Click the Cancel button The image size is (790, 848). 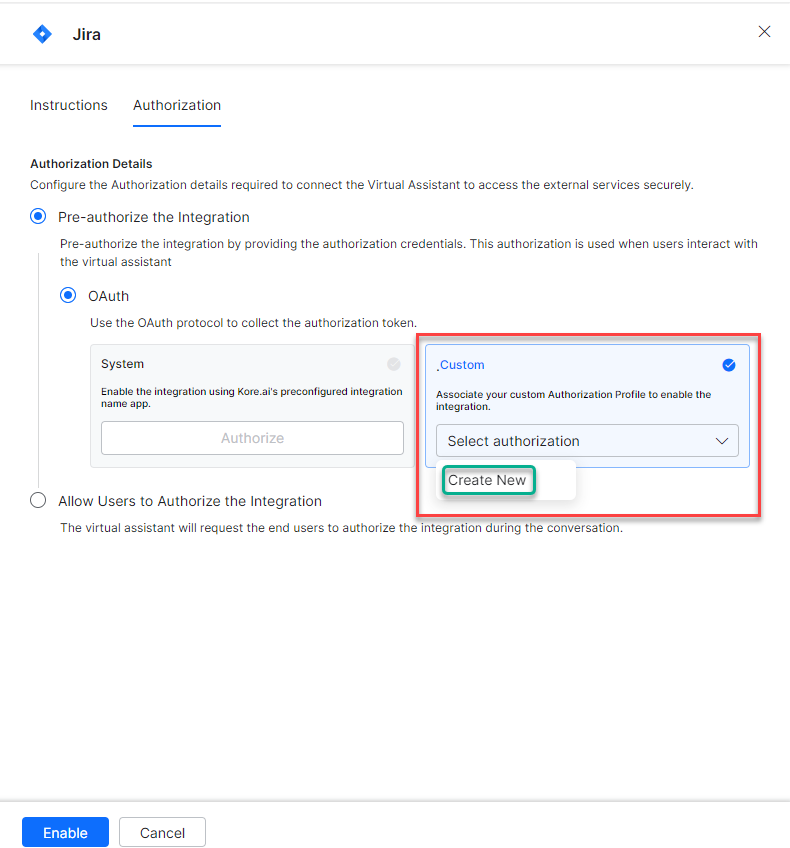162,833
